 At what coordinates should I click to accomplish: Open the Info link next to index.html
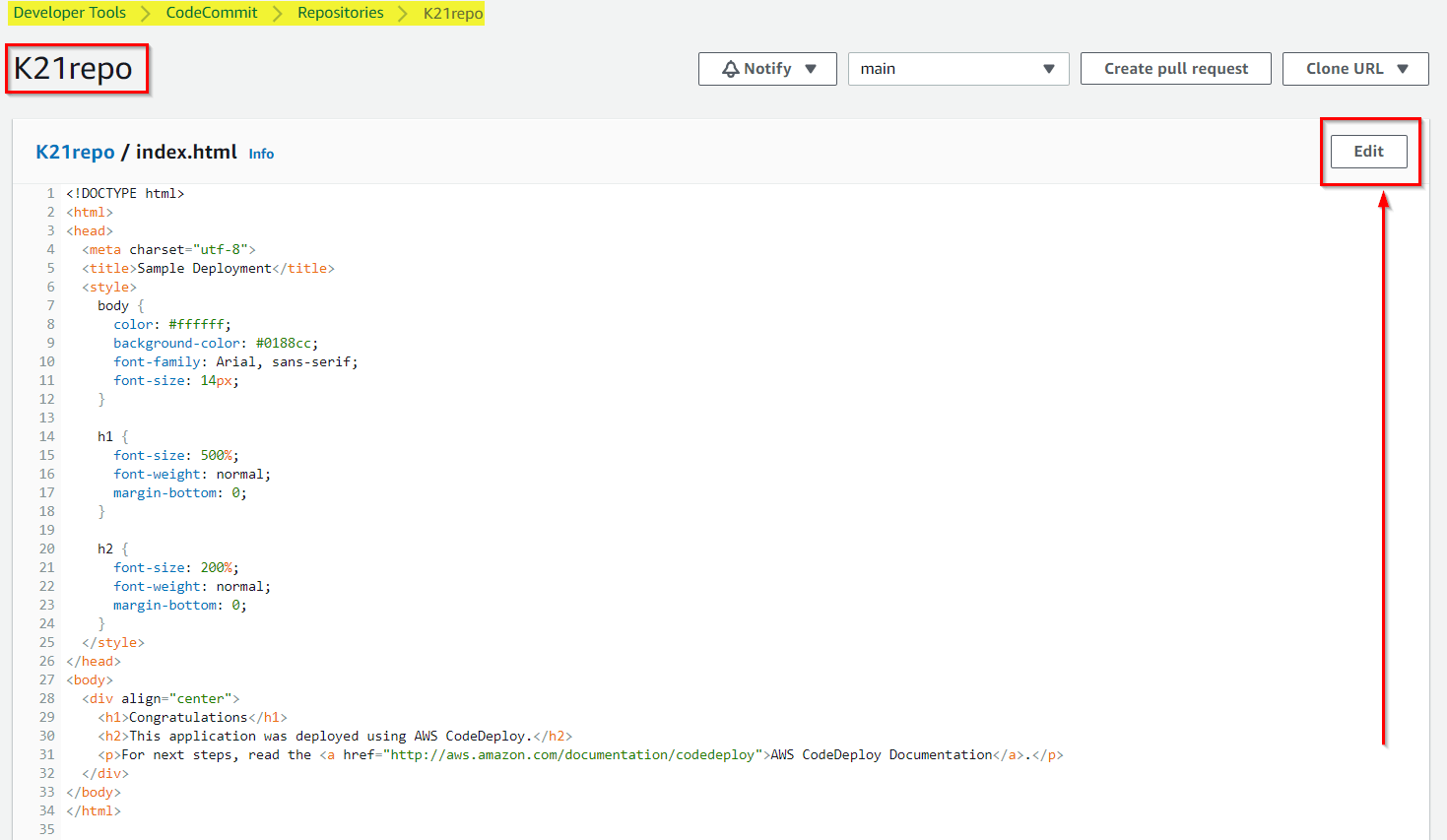coord(260,154)
